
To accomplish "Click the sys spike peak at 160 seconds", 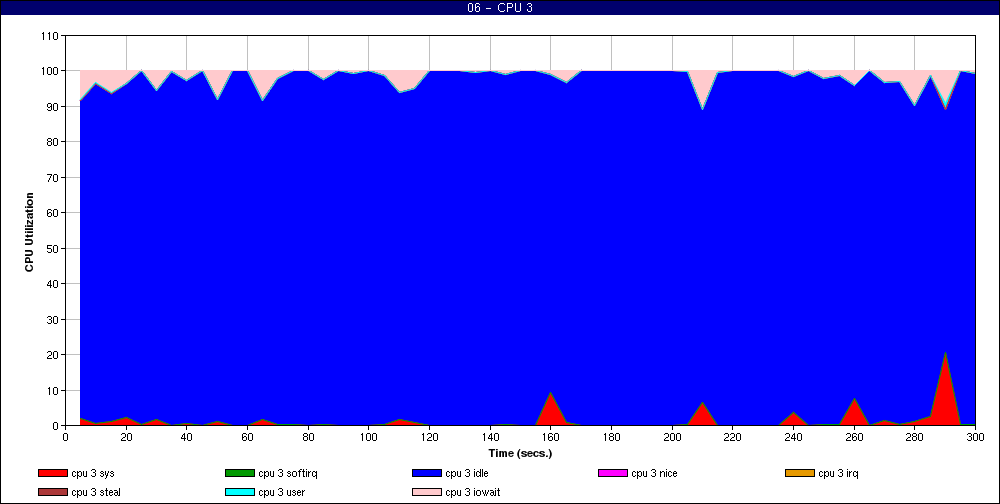I will [550, 393].
